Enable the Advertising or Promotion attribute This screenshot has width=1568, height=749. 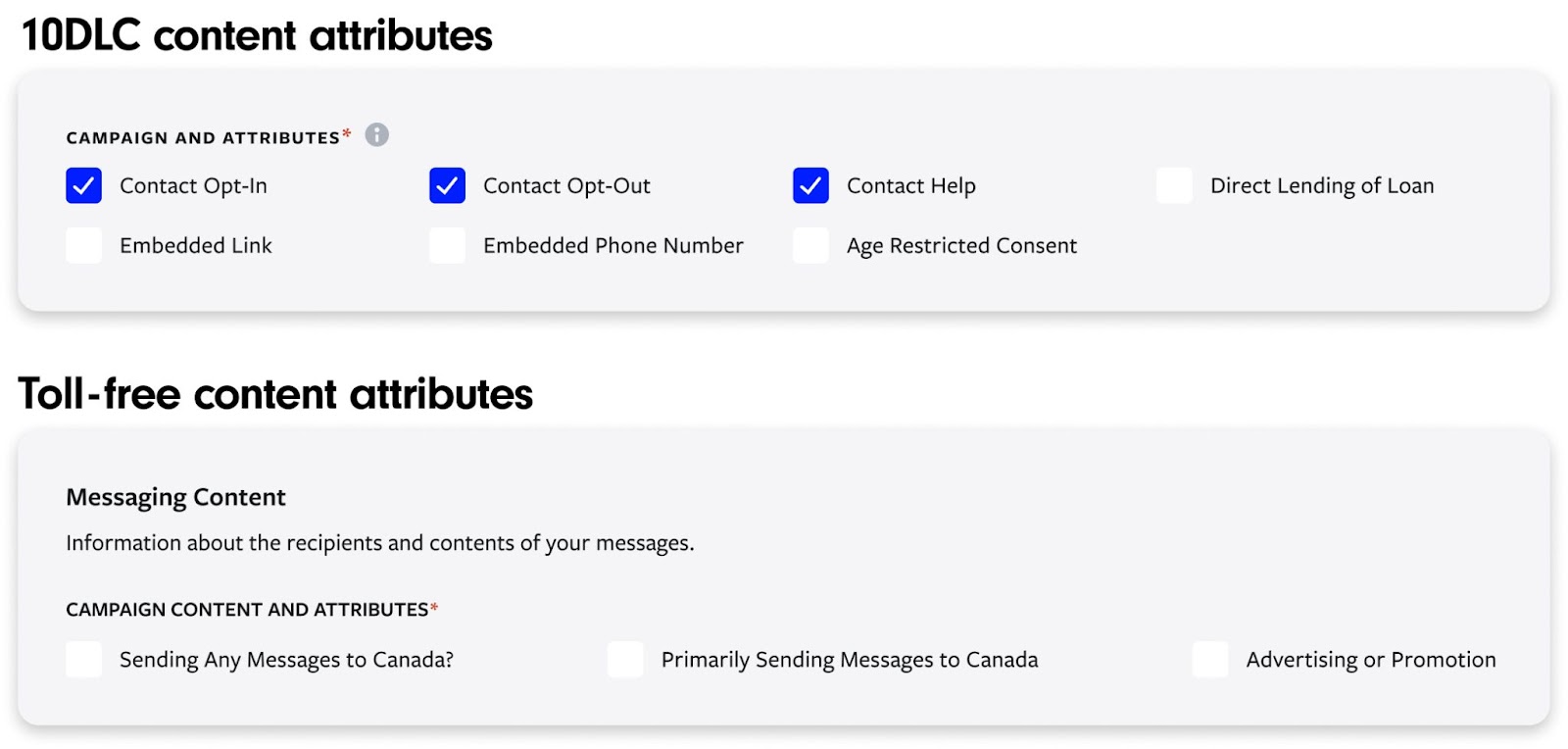pos(1209,659)
